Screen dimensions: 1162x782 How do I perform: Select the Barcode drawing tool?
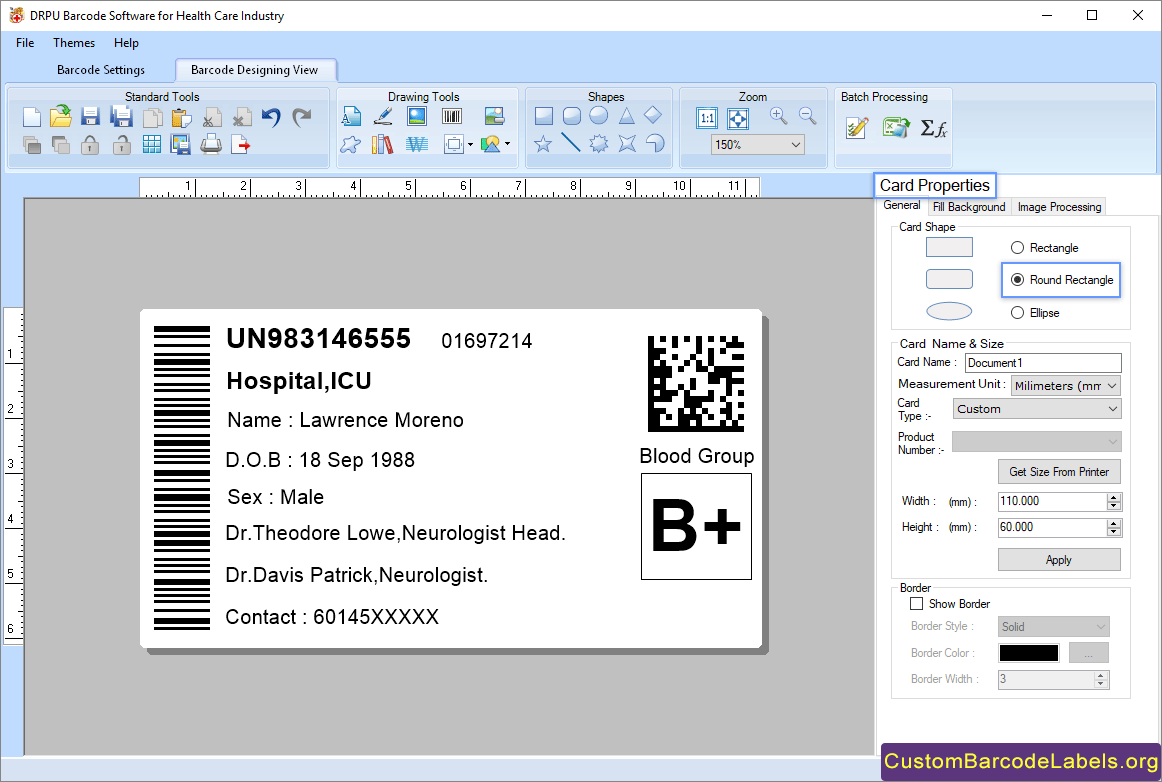(x=452, y=116)
